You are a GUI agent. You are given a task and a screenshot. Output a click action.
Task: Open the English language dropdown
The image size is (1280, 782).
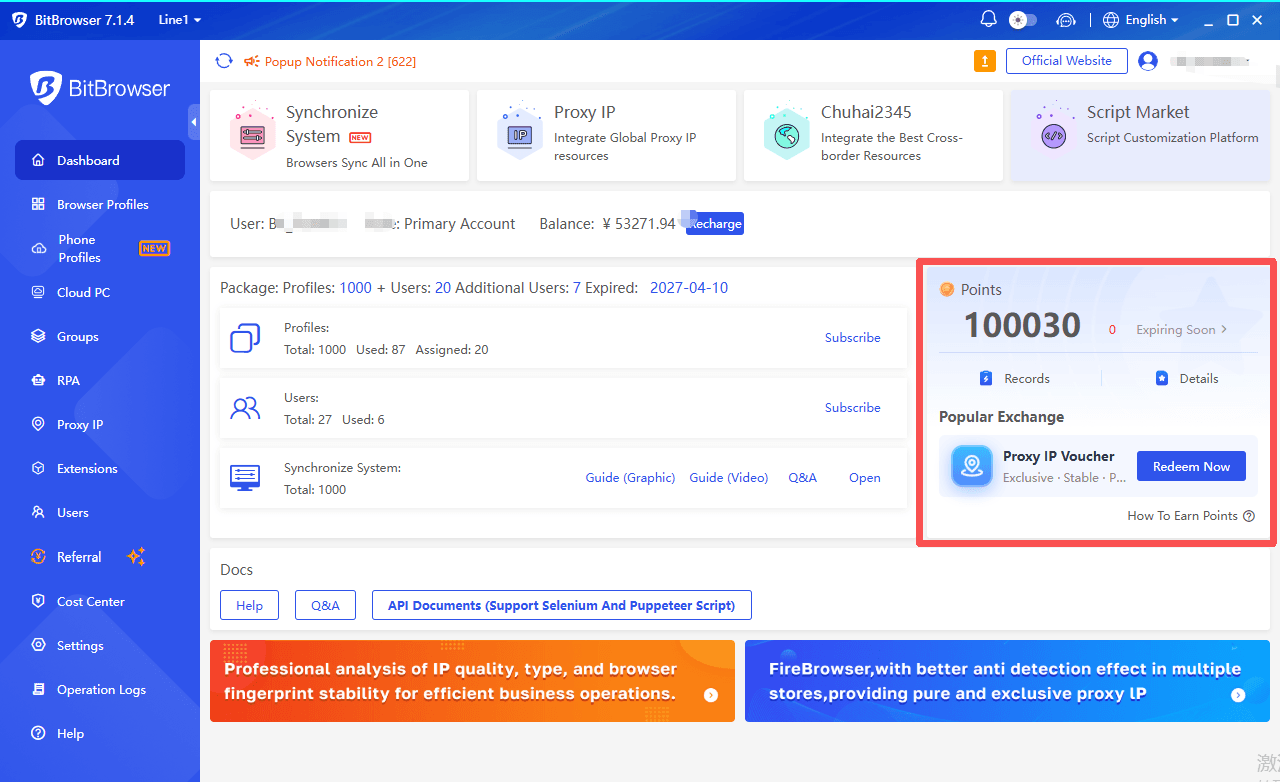pyautogui.click(x=1140, y=20)
